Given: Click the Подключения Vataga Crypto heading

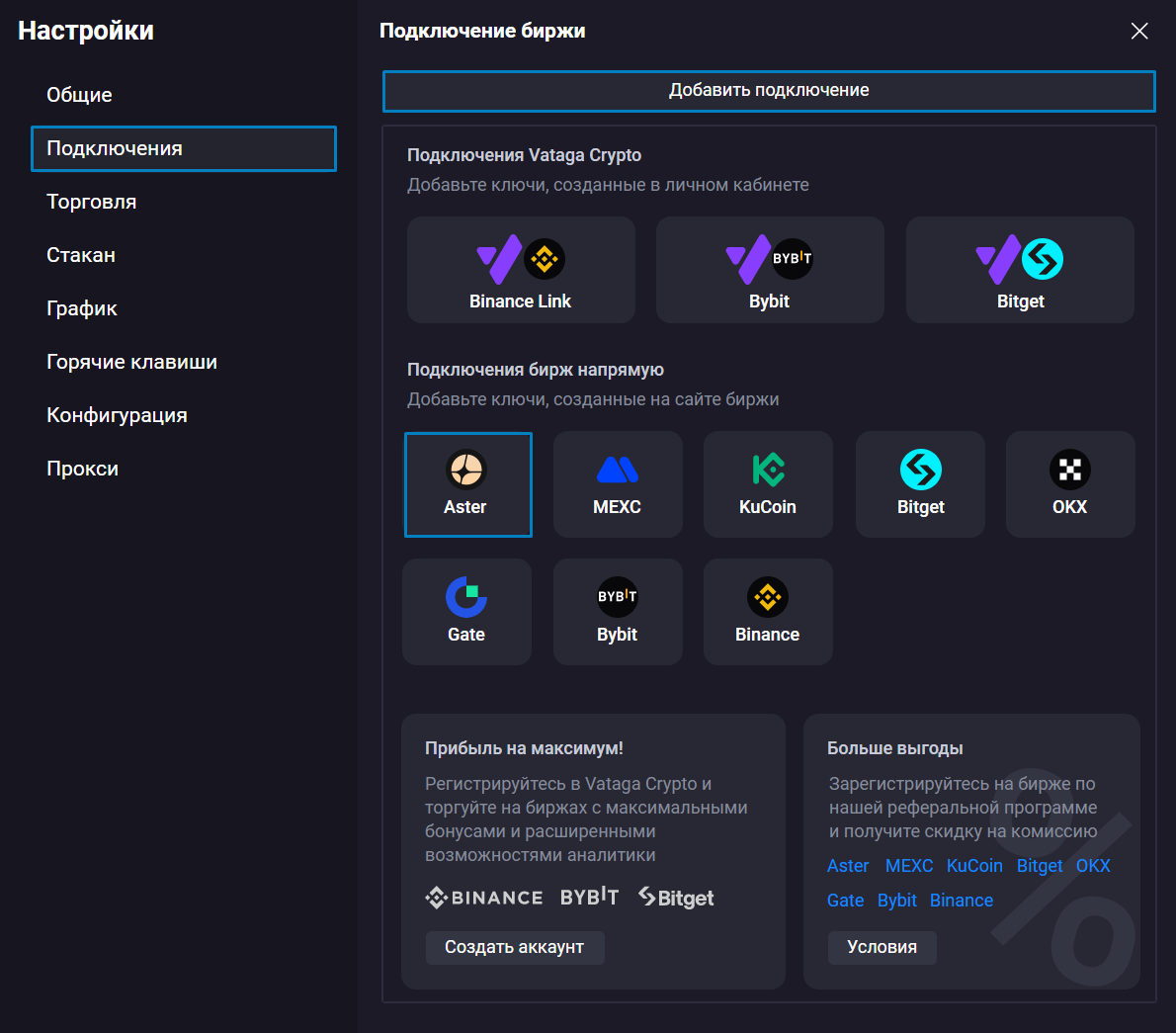Looking at the screenshot, I should pyautogui.click(x=524, y=155).
